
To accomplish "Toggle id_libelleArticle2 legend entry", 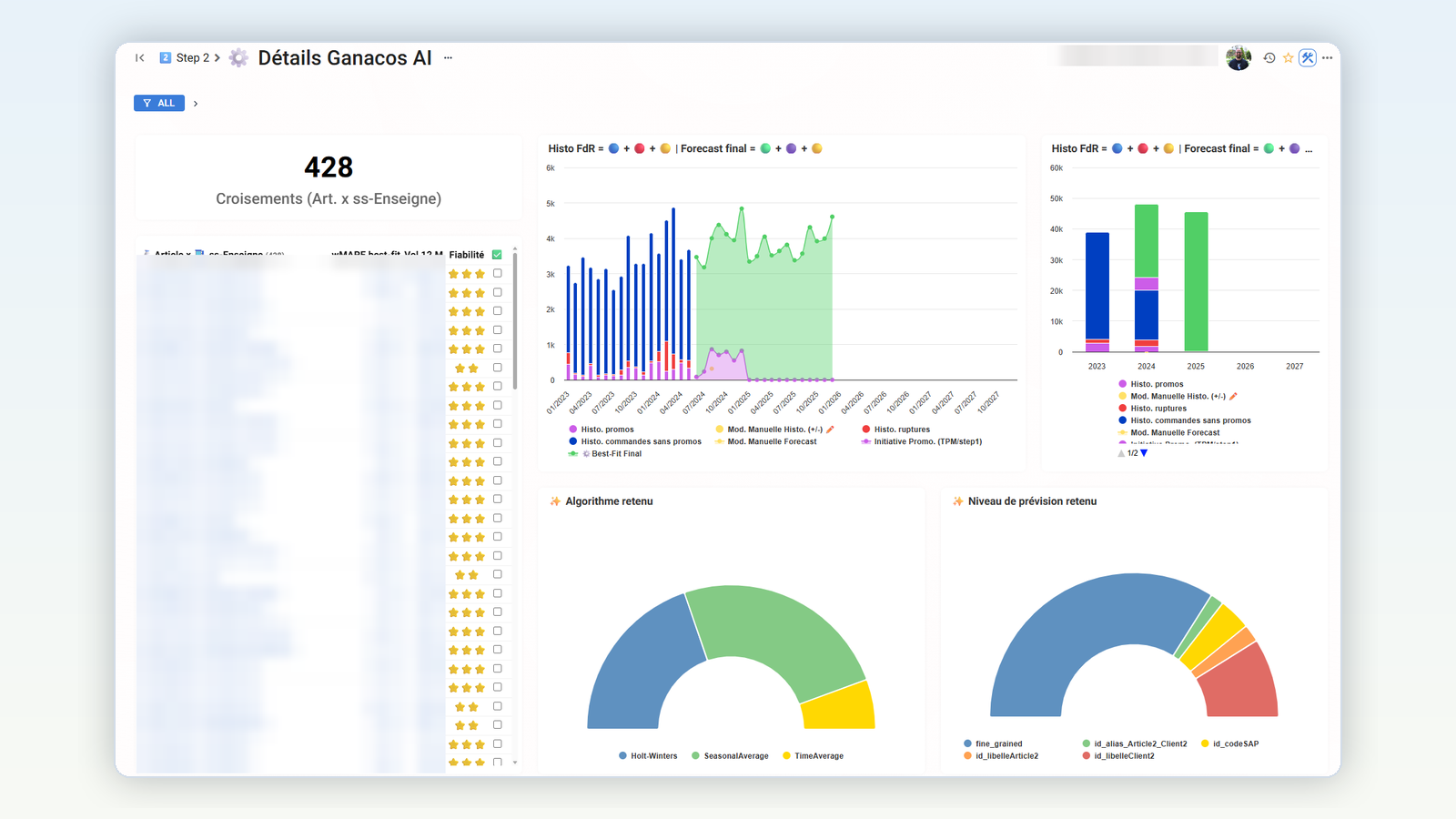I will point(1001,755).
